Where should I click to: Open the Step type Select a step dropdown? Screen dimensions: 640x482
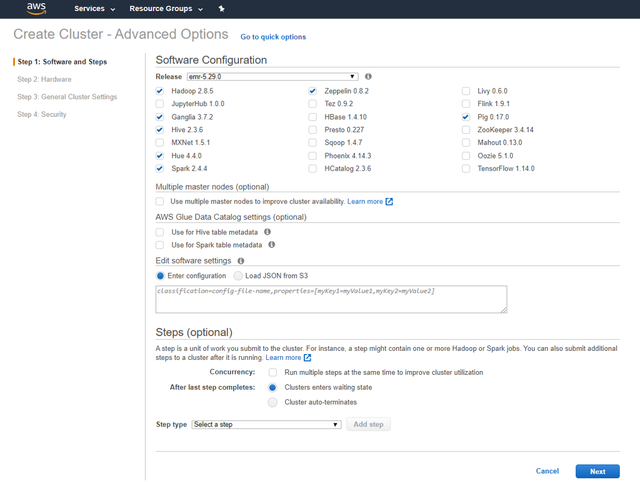[267, 424]
